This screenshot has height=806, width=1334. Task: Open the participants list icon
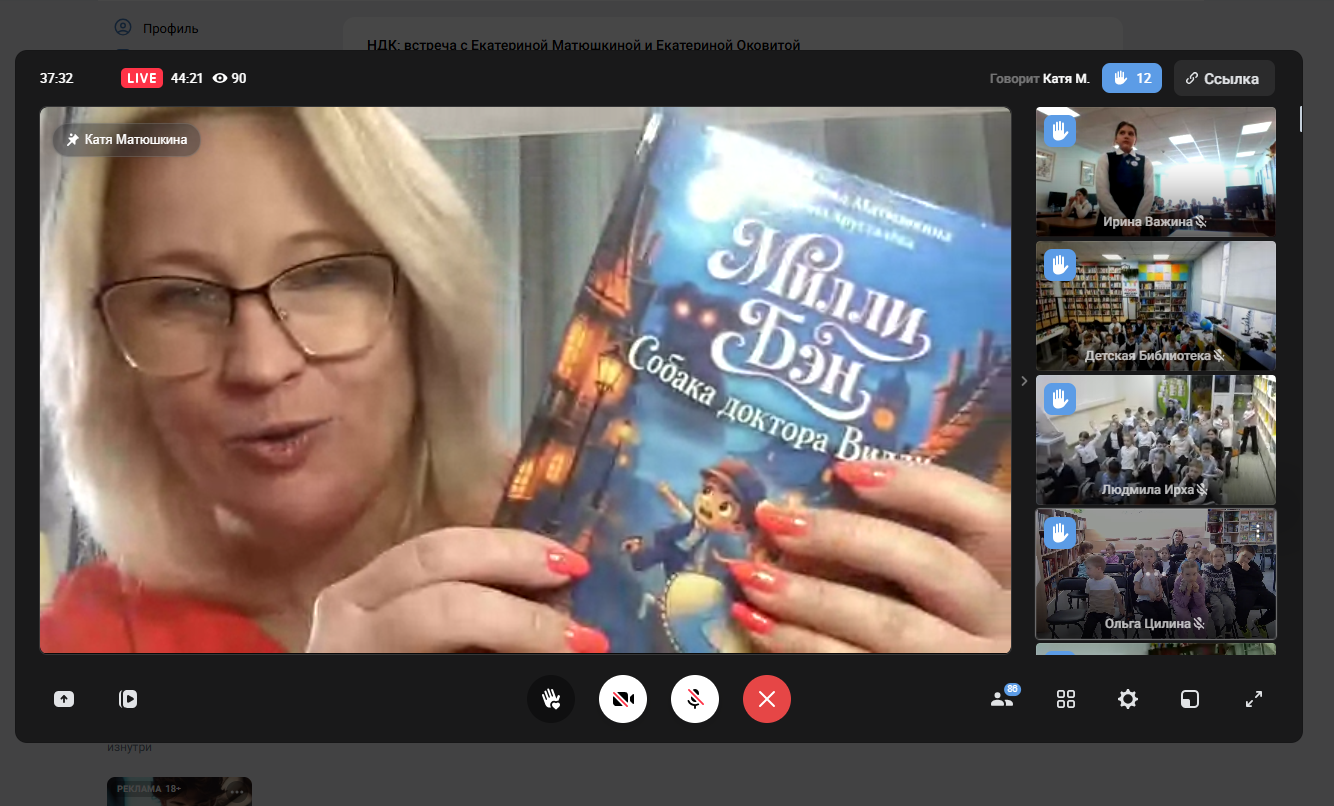(x=1002, y=699)
